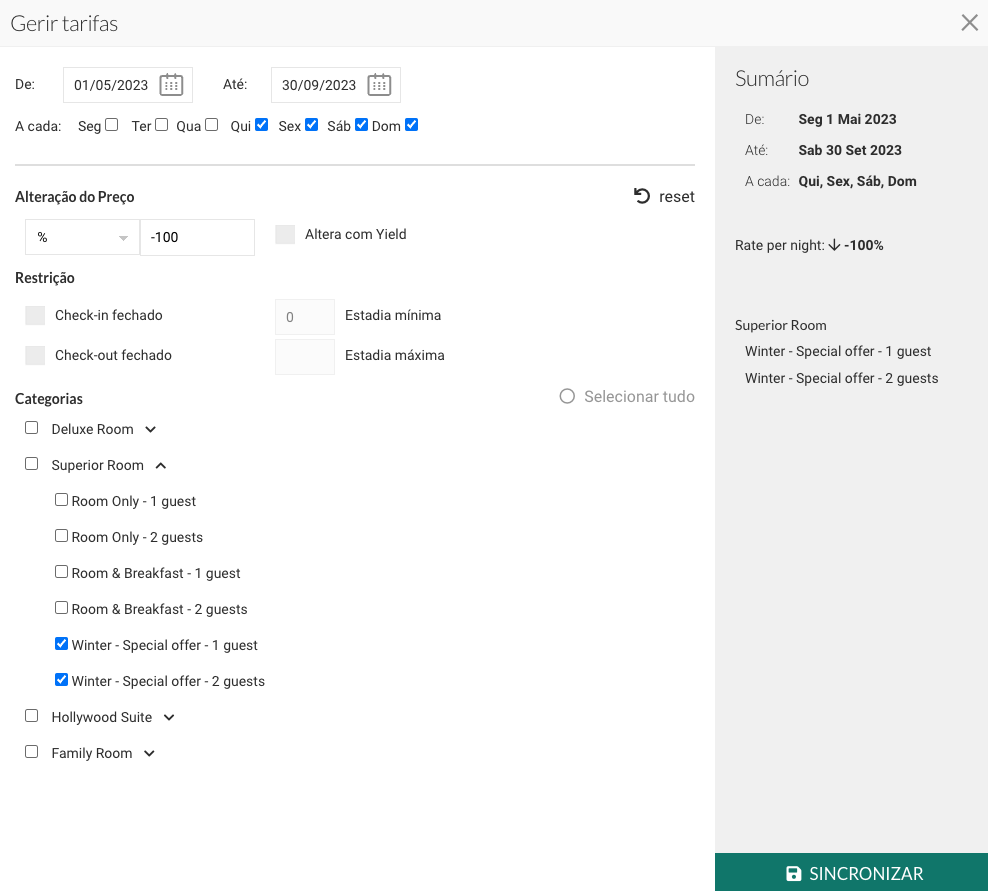This screenshot has width=988, height=891.
Task: Select the Selecionar tudo radio option
Action: click(x=567, y=396)
